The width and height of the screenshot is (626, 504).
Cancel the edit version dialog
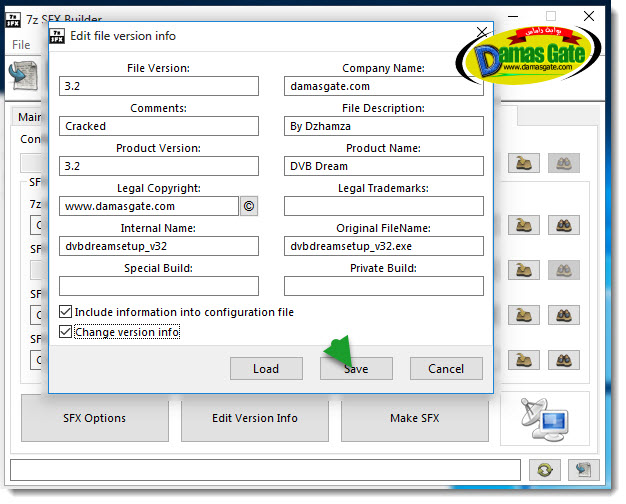click(x=446, y=368)
